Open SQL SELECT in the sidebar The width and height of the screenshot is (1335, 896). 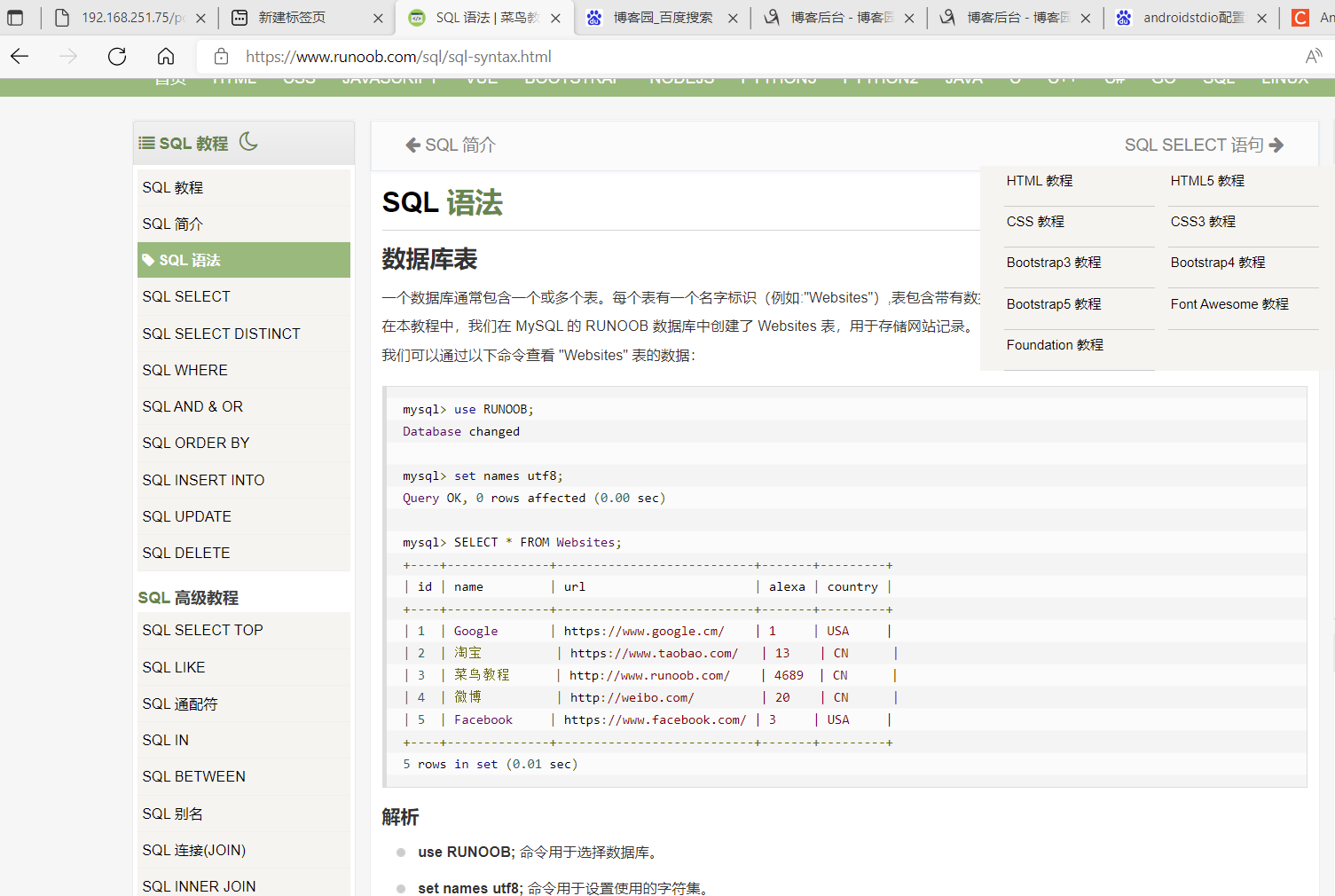[x=244, y=296]
